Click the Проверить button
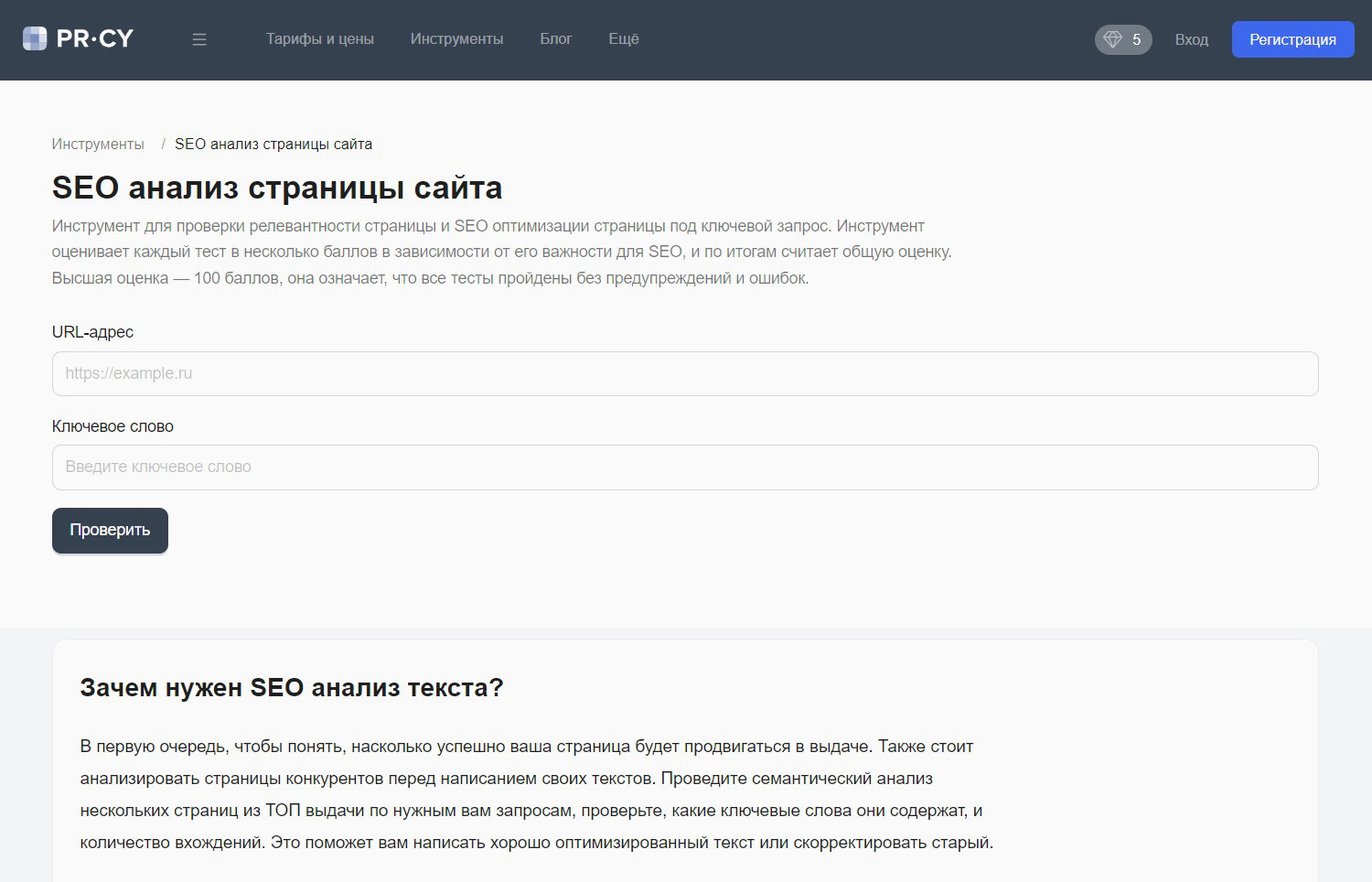Image resolution: width=1372 pixels, height=882 pixels. tap(110, 531)
